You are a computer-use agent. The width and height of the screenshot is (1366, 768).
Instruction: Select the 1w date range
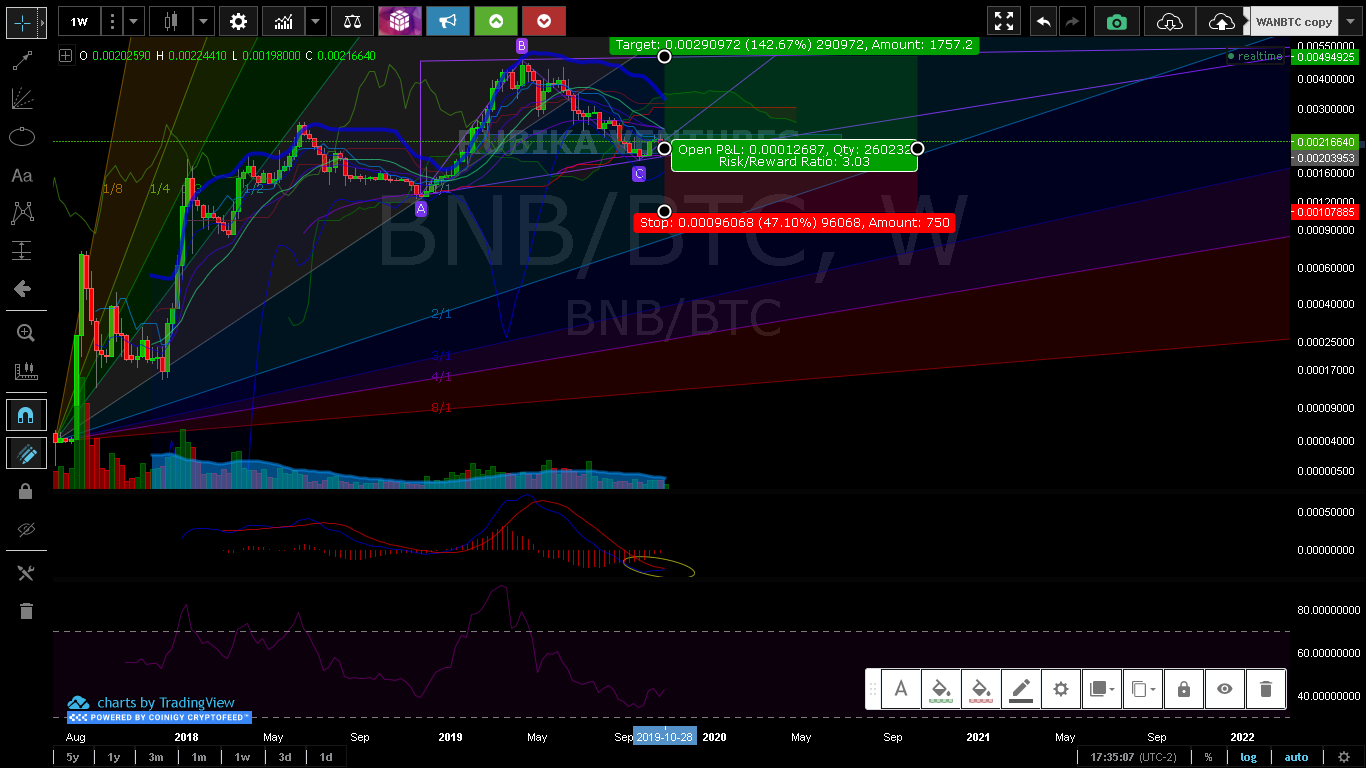point(242,757)
